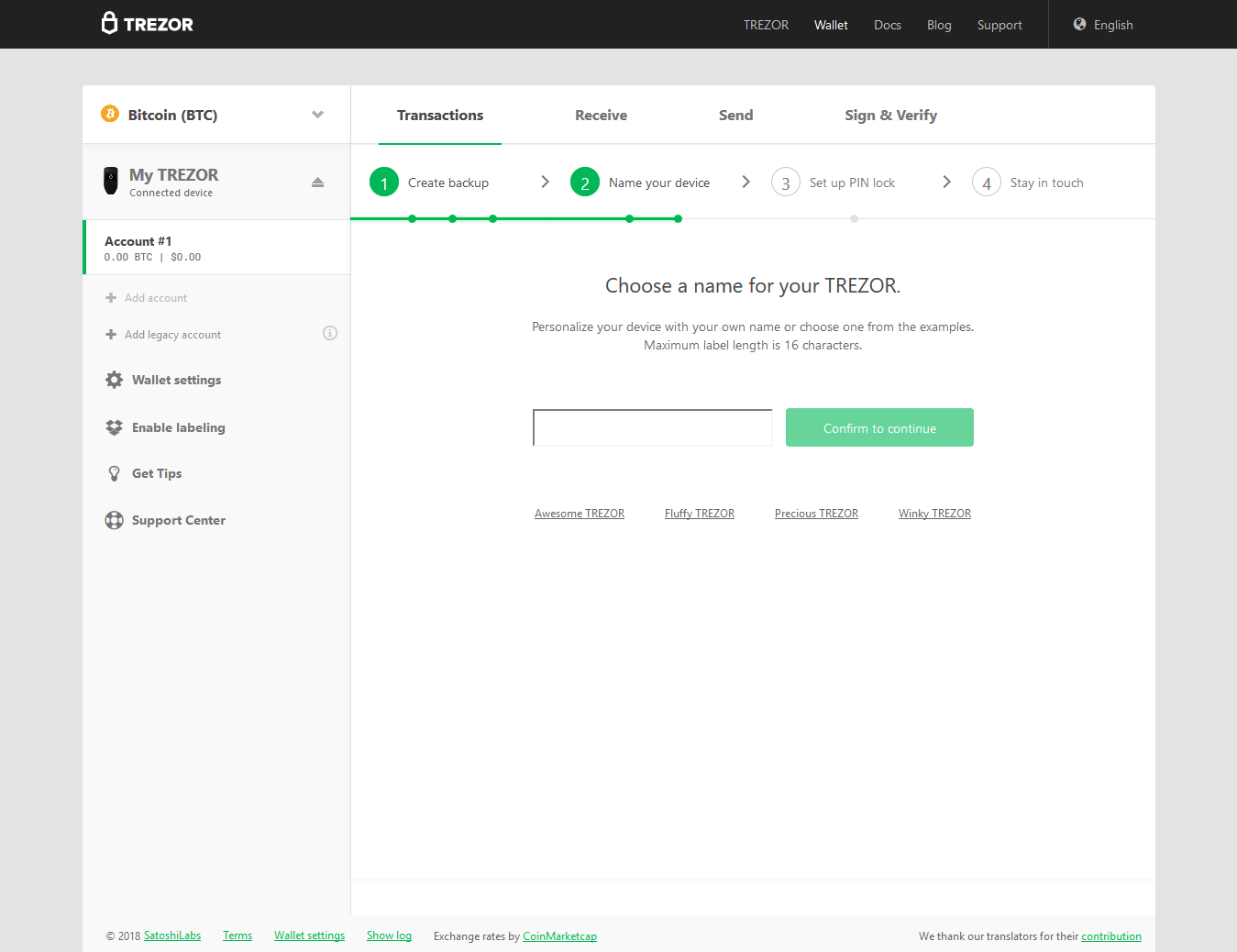Open the English language selector
Image resolution: width=1237 pixels, height=952 pixels.
click(x=1112, y=25)
